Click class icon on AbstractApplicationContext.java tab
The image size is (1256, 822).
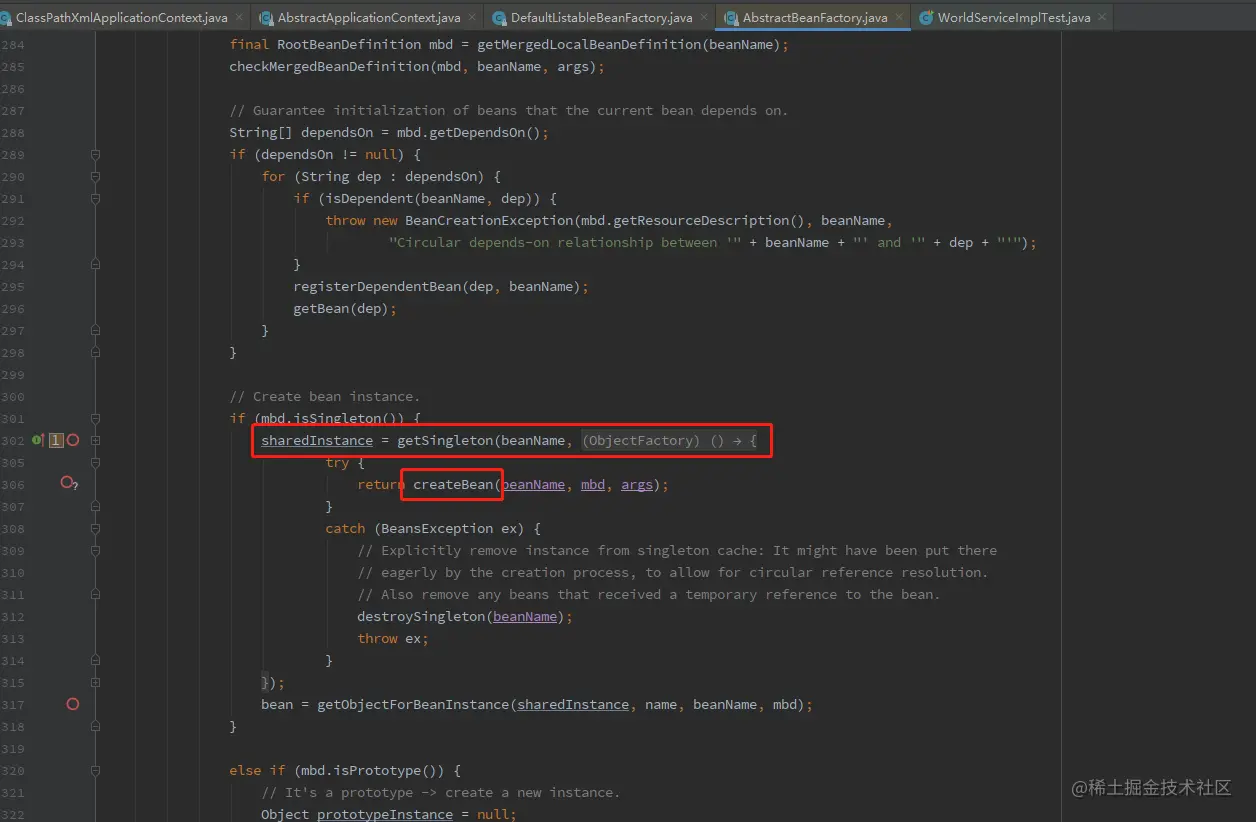[267, 18]
